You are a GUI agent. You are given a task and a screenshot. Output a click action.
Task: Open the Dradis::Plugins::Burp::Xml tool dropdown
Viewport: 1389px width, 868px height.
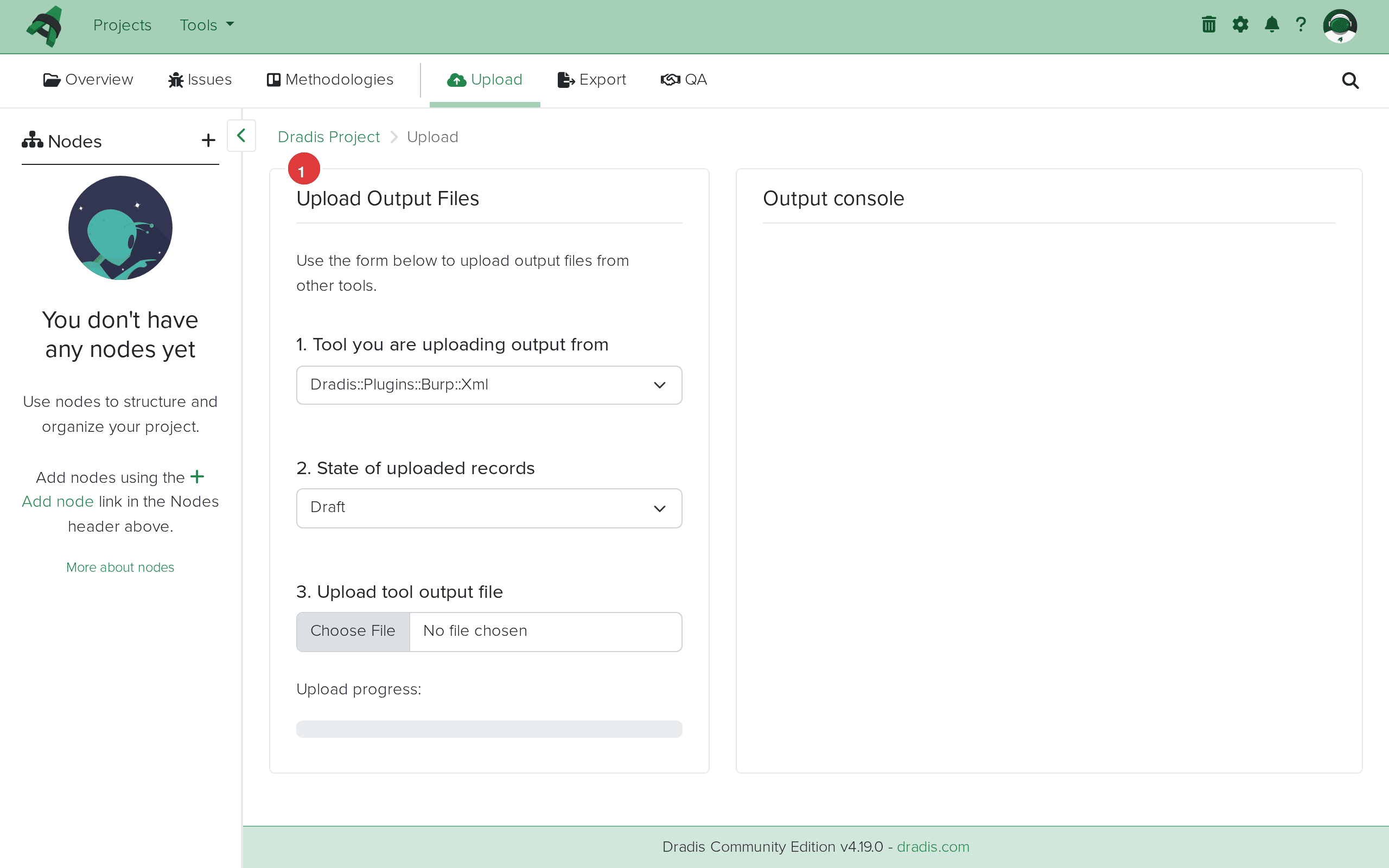(x=489, y=385)
